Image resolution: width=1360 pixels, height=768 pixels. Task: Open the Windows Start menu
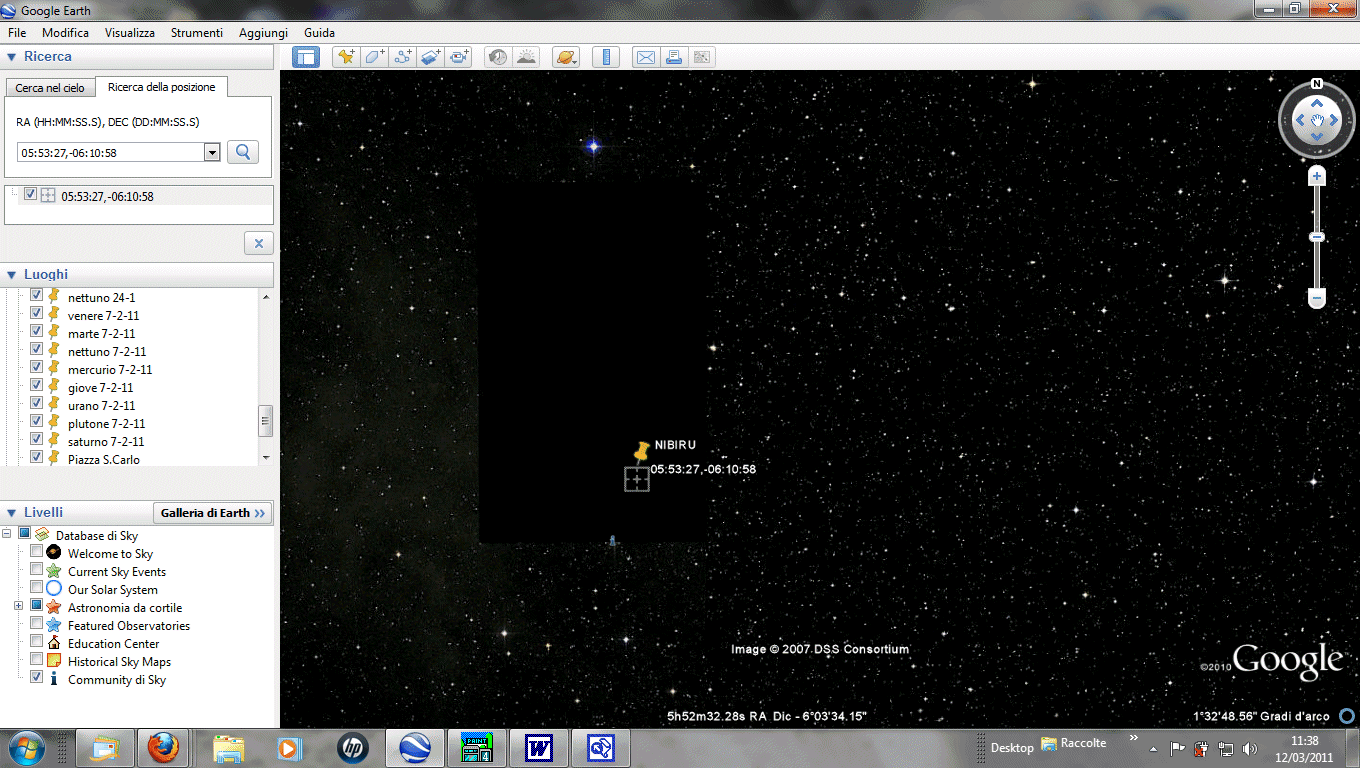25,747
